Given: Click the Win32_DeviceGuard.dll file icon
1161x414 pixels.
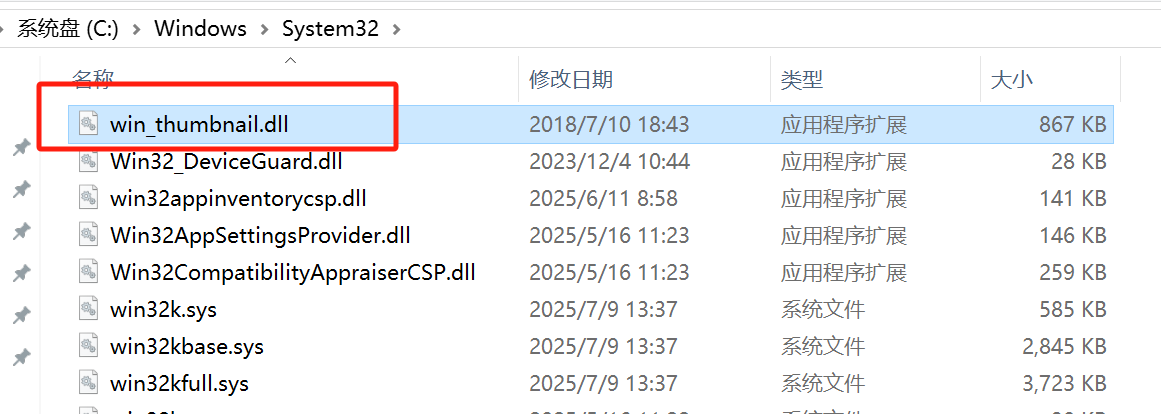Looking at the screenshot, I should click(x=89, y=161).
